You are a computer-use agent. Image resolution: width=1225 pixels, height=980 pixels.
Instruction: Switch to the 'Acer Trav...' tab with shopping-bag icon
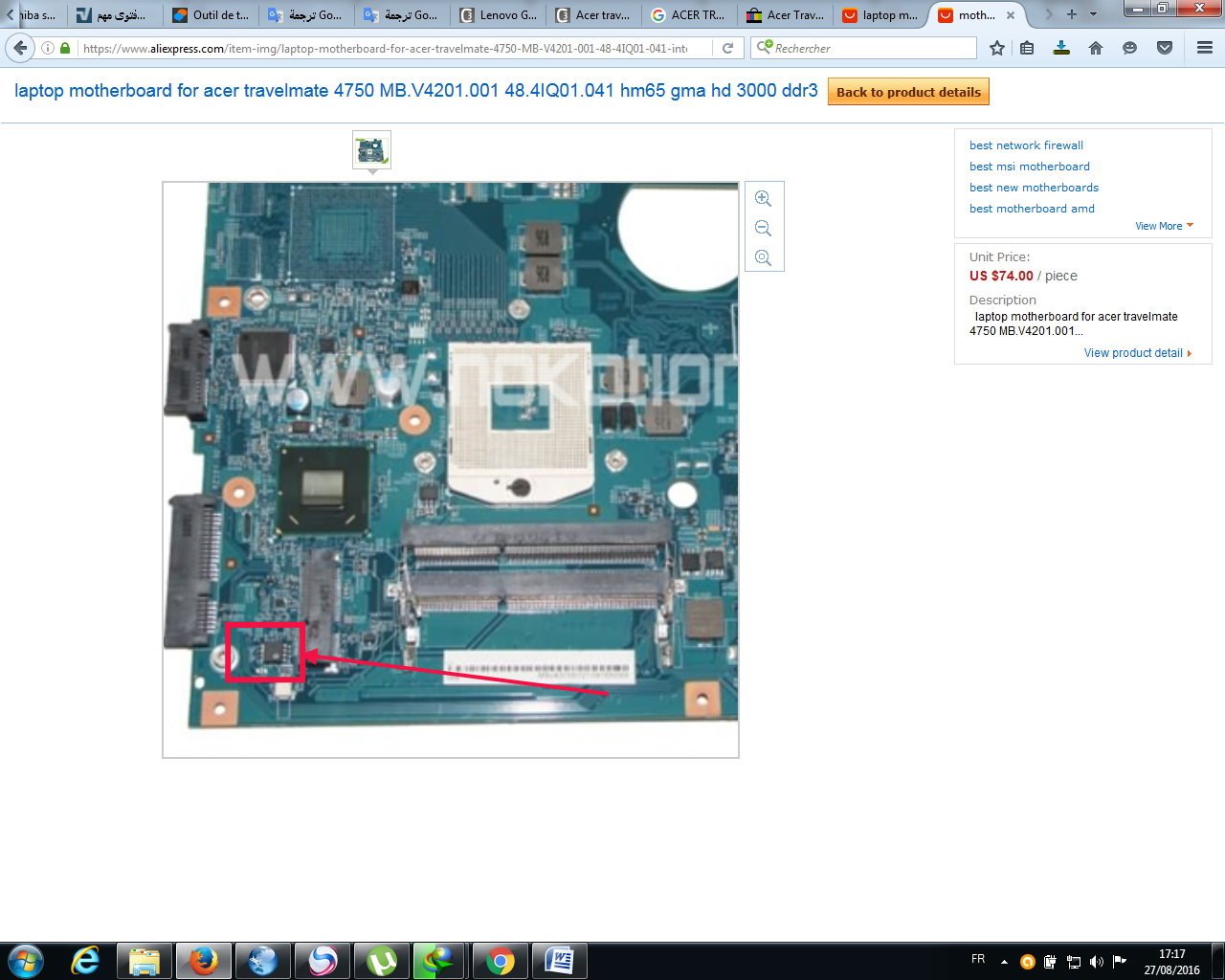tap(784, 15)
